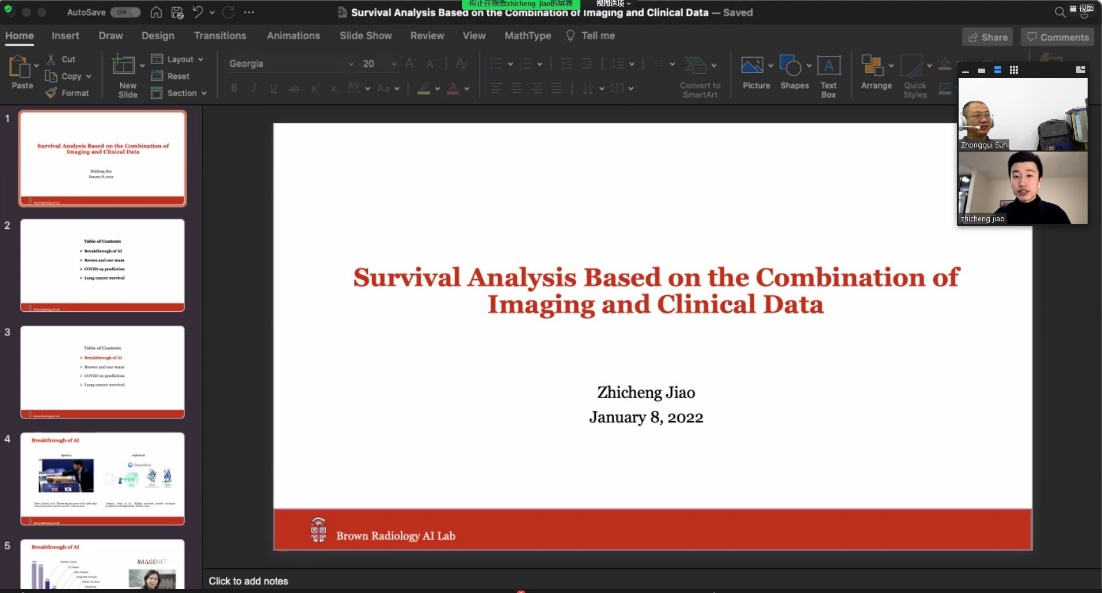Screen dimensions: 1102x593
Task: Click the Paste clipboard icon
Action: (20, 68)
